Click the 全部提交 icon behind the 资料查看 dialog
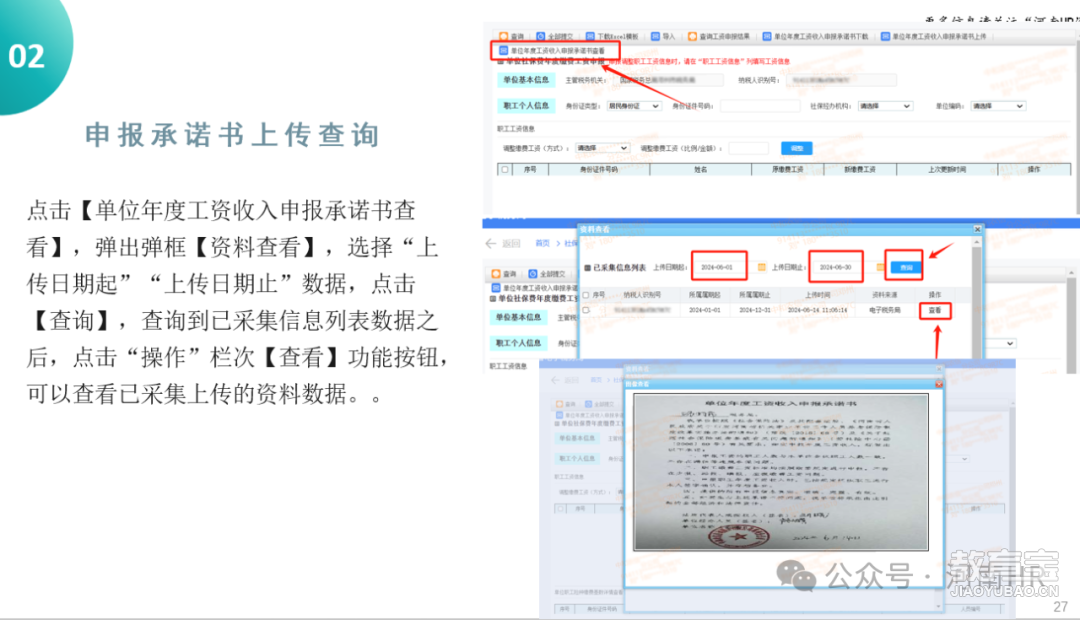The height and width of the screenshot is (620, 1080). pos(532,273)
